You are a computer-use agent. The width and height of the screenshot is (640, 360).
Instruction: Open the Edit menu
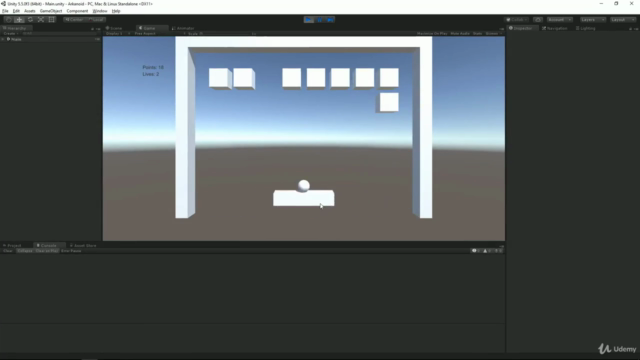(16, 11)
